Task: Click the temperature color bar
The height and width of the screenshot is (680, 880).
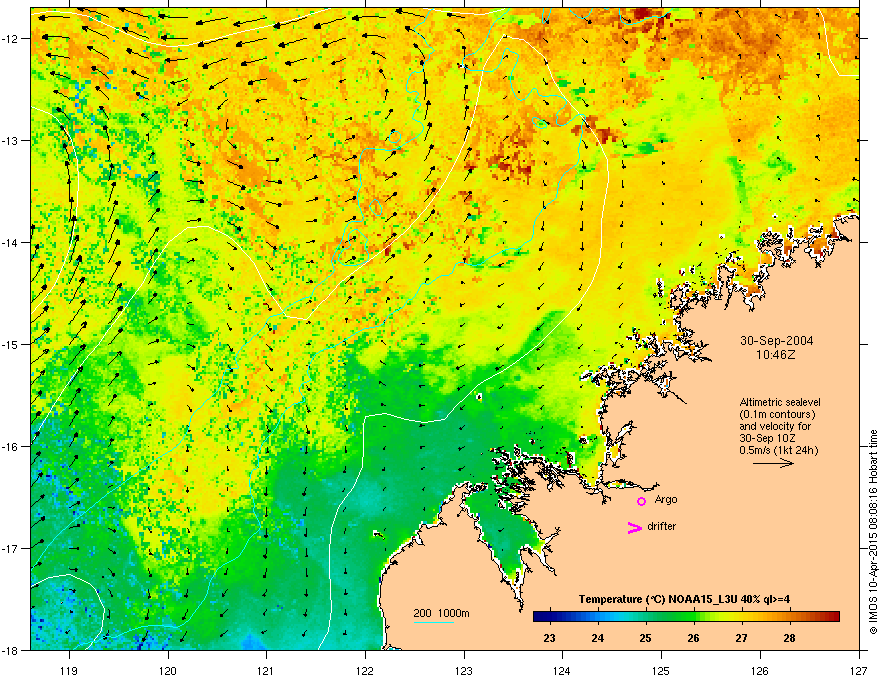Action: [x=686, y=617]
